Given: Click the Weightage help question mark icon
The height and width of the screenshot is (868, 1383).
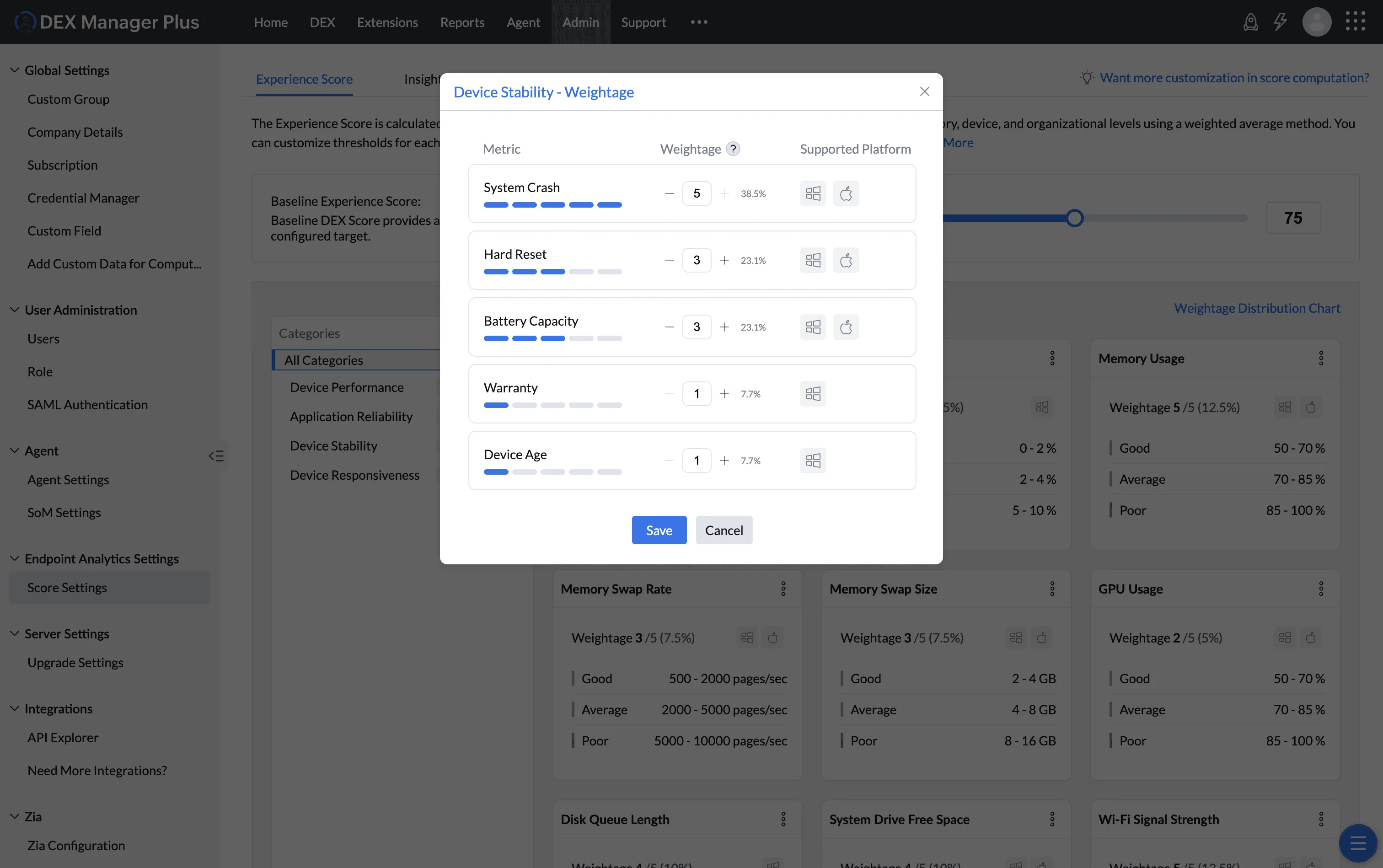Looking at the screenshot, I should click(x=733, y=149).
